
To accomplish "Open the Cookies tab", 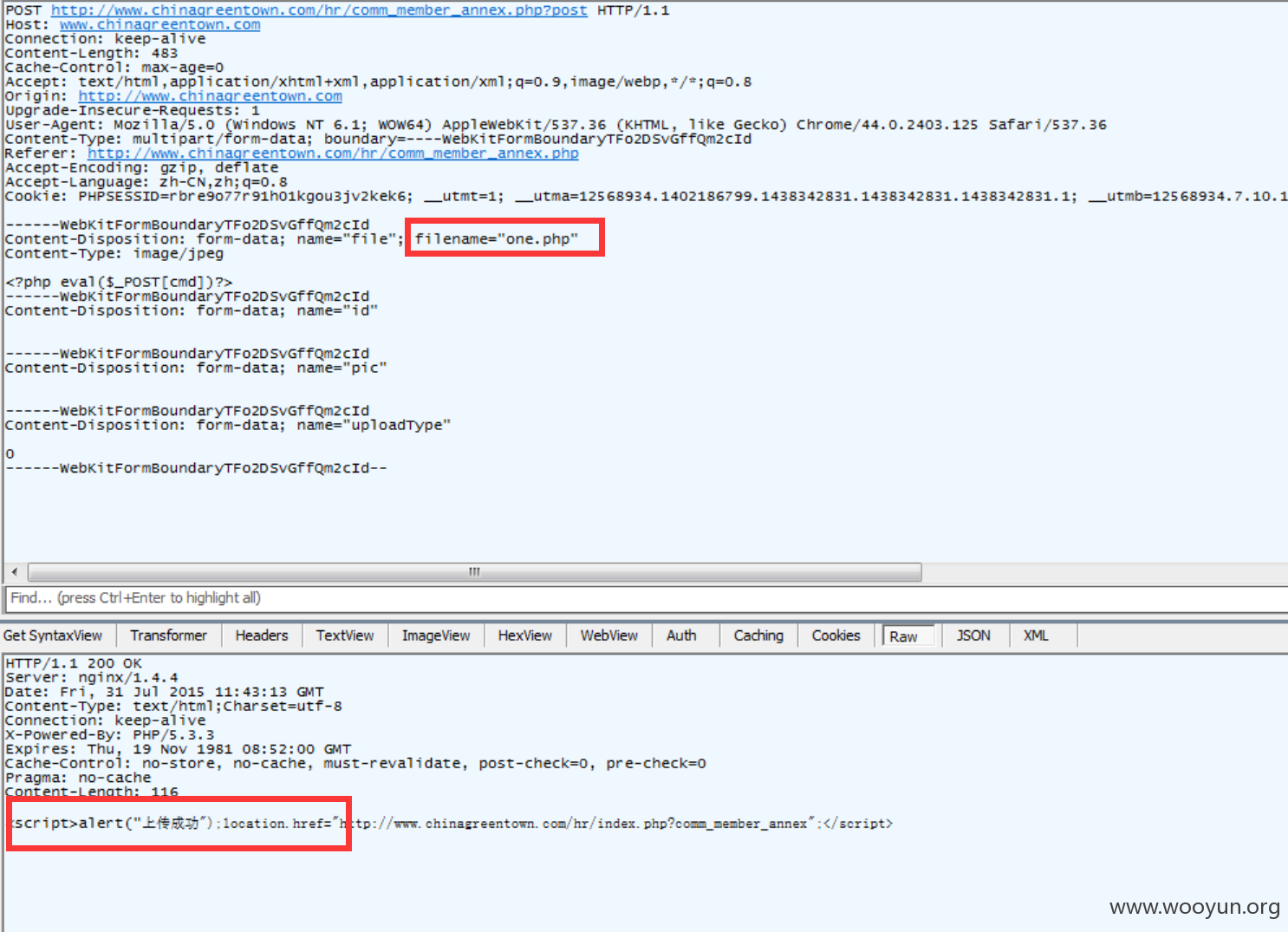I will click(836, 635).
